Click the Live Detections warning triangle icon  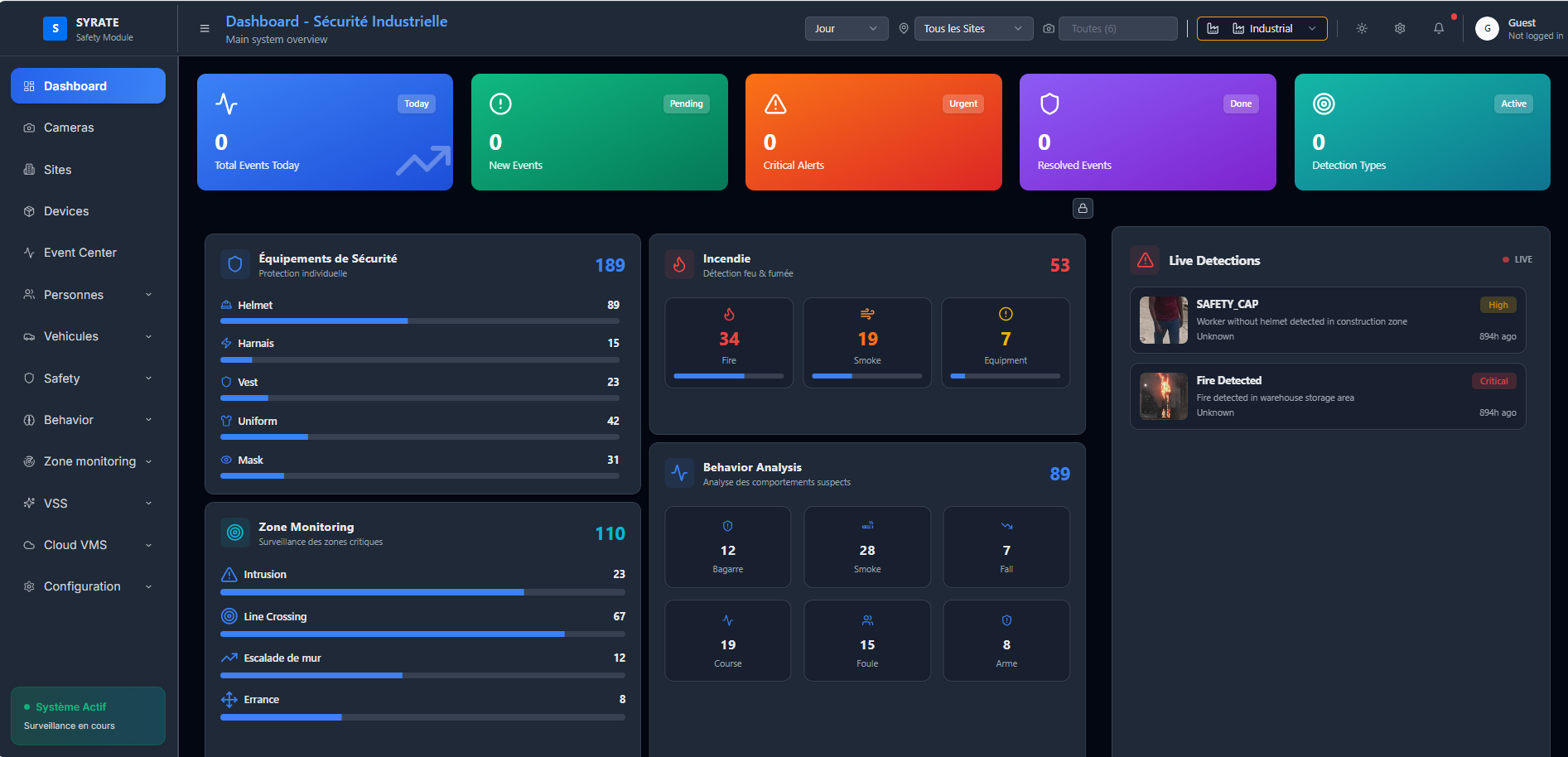(x=1146, y=260)
